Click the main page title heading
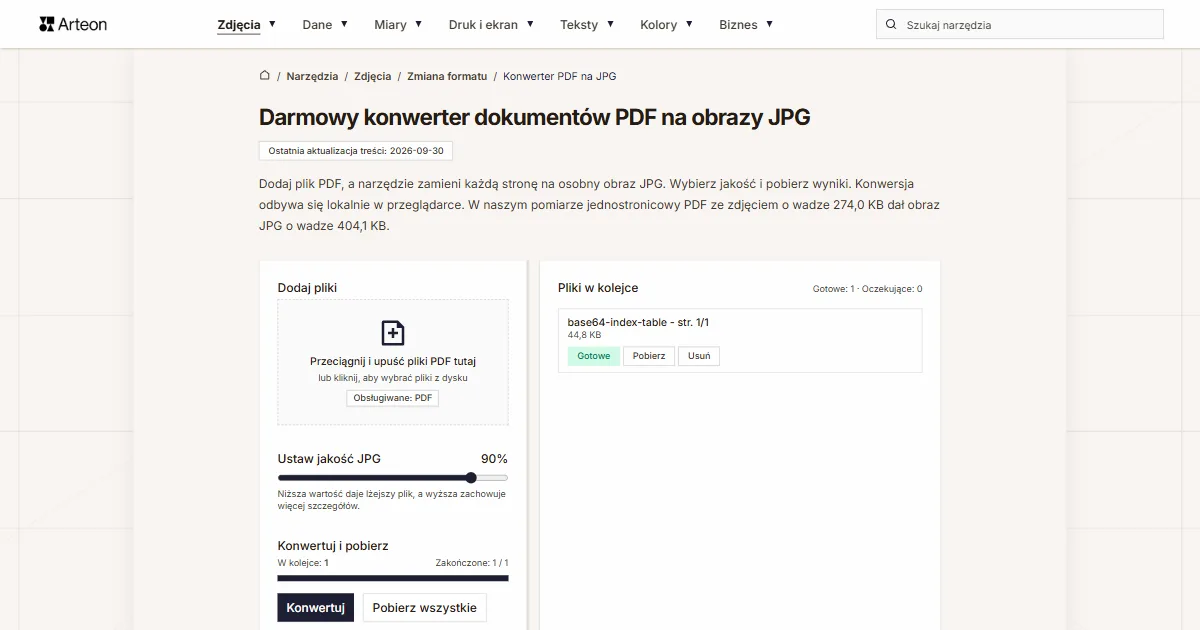Viewport: 1200px width, 630px height. 534,117
